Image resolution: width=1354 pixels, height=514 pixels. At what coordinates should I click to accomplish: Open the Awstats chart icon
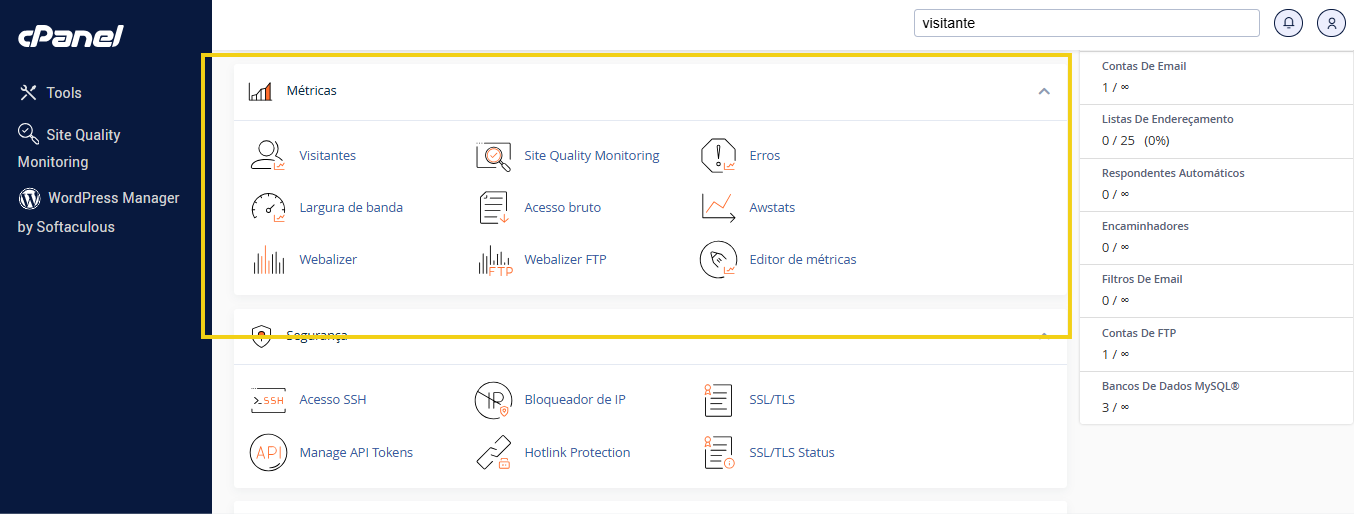(x=718, y=208)
